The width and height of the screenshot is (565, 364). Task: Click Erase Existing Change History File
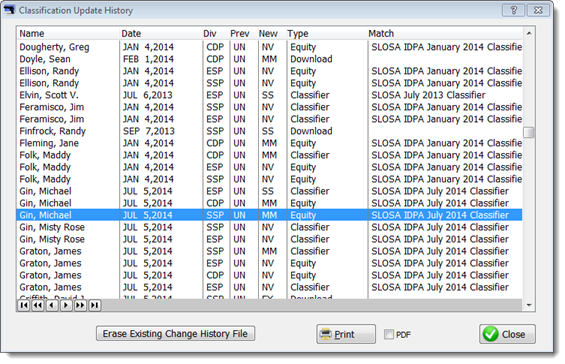click(175, 333)
